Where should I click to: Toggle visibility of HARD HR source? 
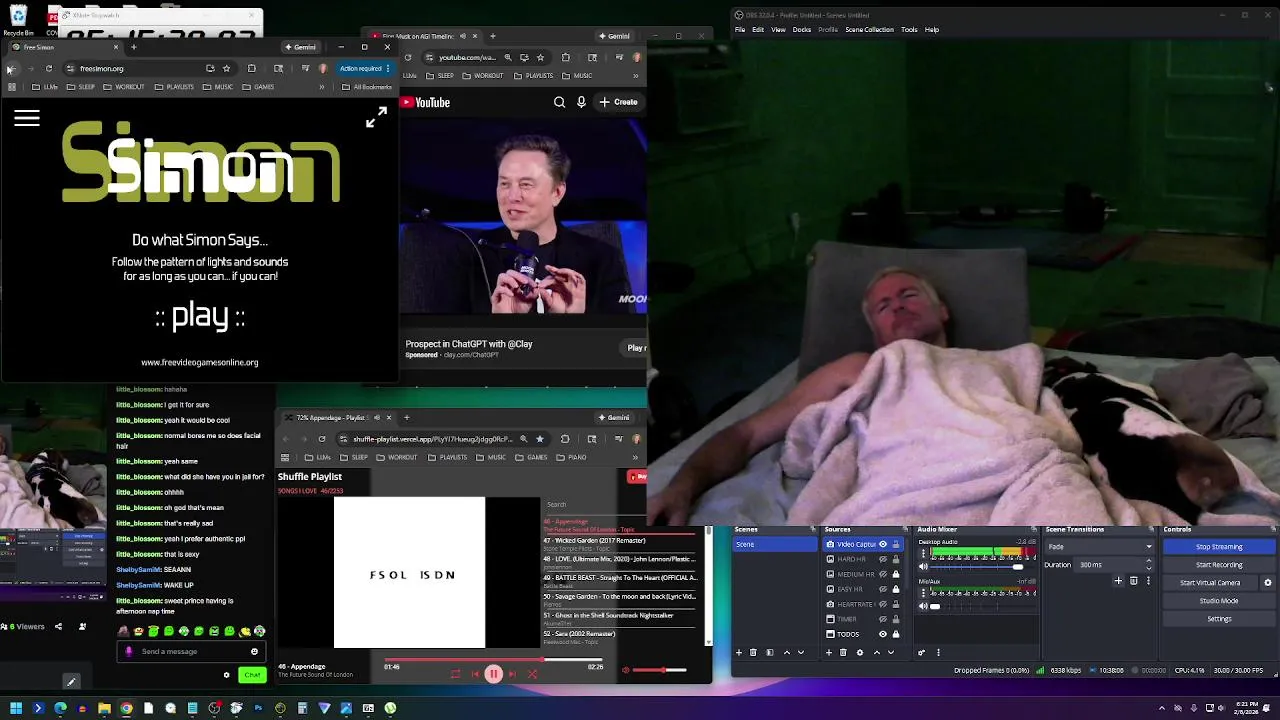(x=883, y=559)
